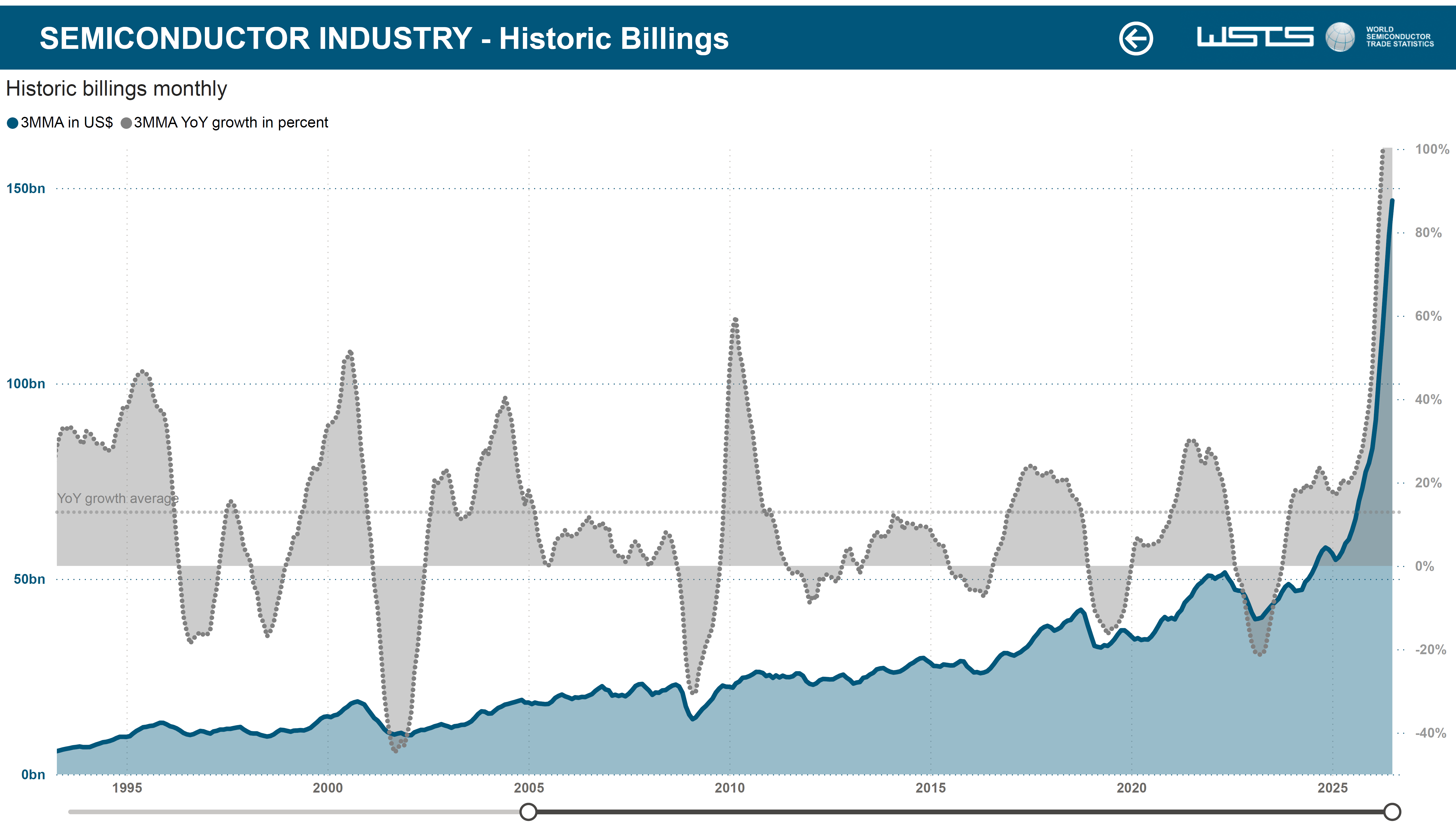Click the back arrow icon in header
Screen dimensions: 1456x830
pyautogui.click(x=1136, y=39)
